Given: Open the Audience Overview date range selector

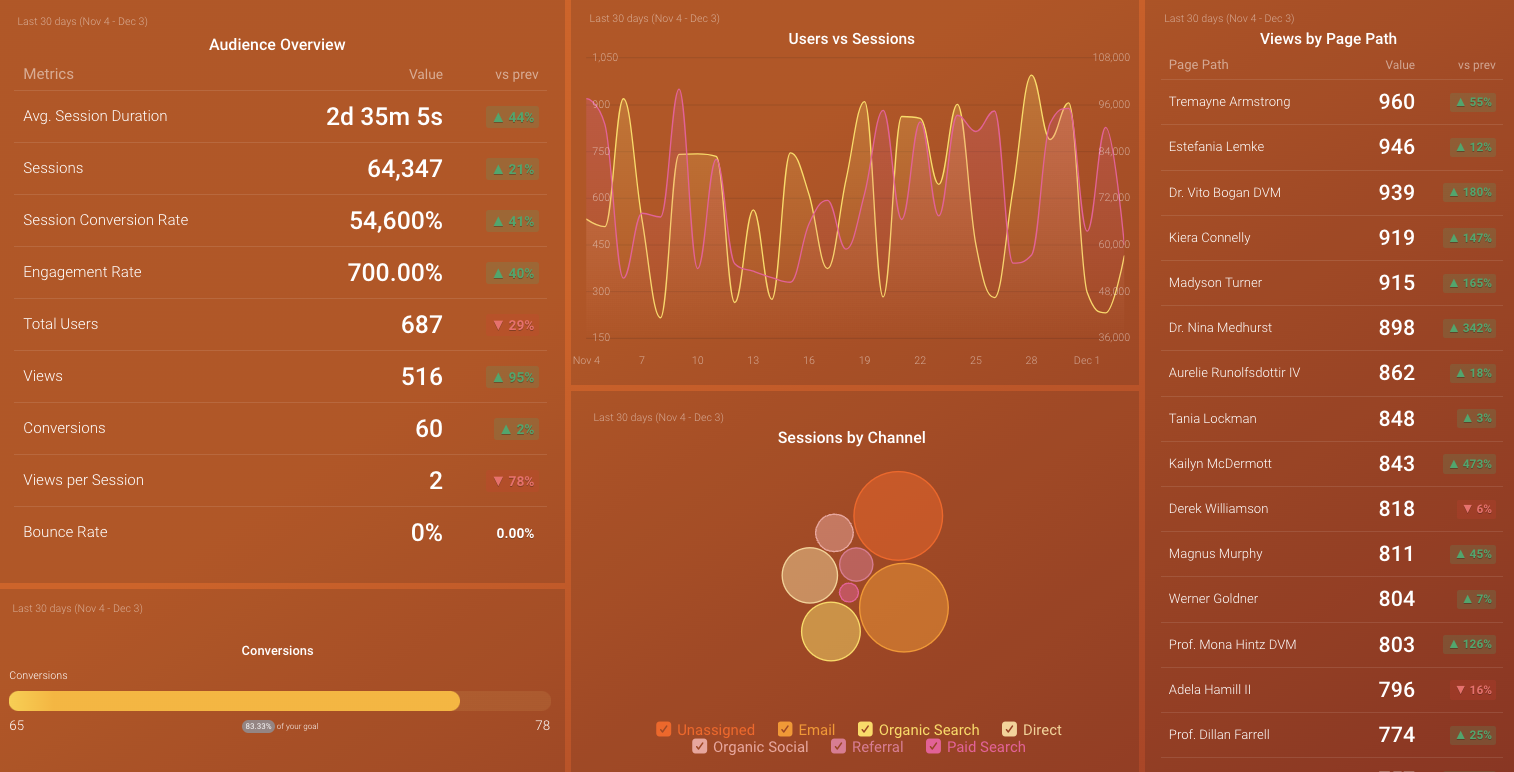Looking at the screenshot, I should 82,20.
